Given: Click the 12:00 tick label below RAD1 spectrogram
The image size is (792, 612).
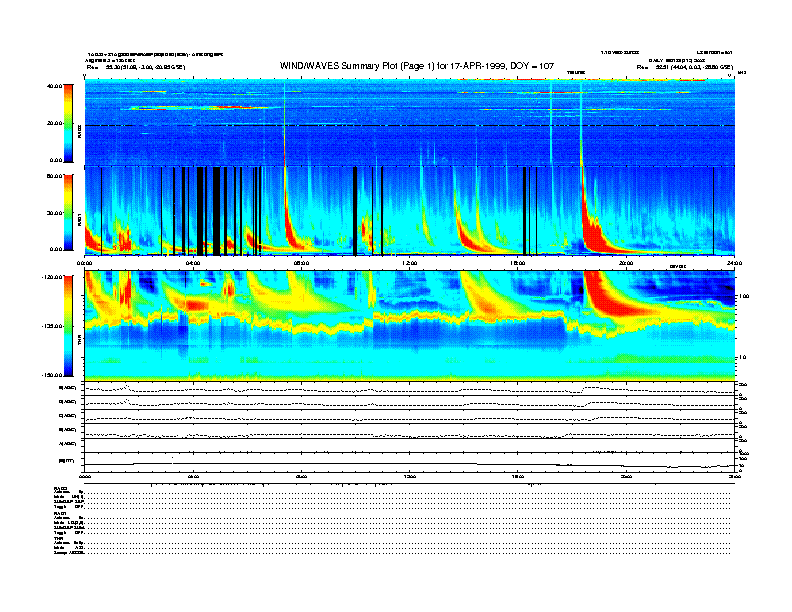Looking at the screenshot, I should 410,263.
